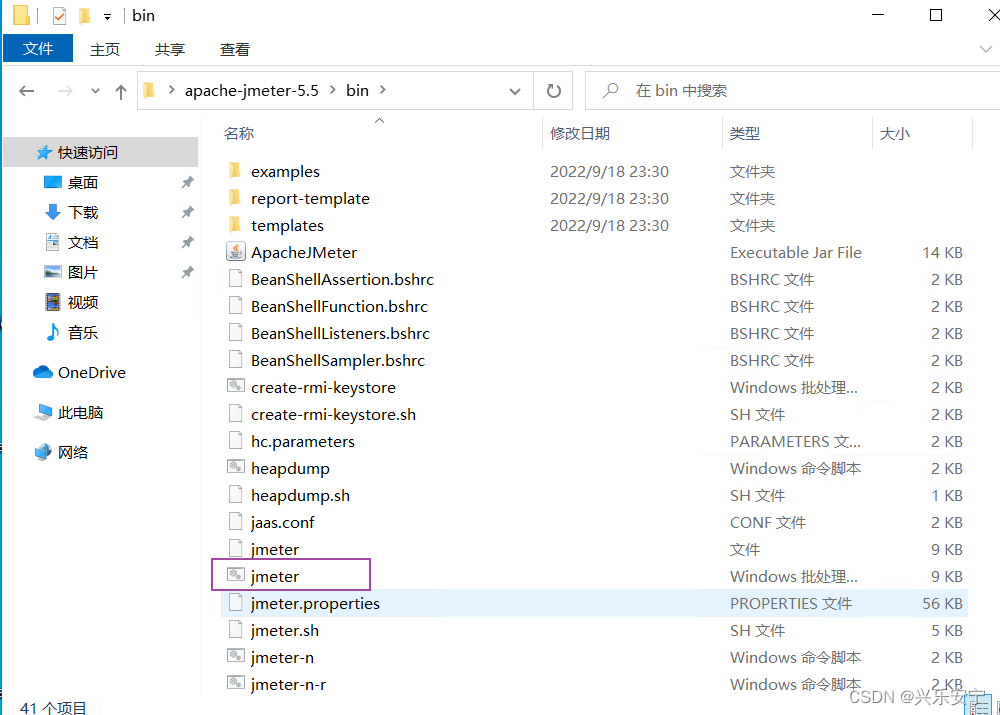Sort by the 类型 (Type) column header
The height and width of the screenshot is (715, 1000).
coord(797,133)
